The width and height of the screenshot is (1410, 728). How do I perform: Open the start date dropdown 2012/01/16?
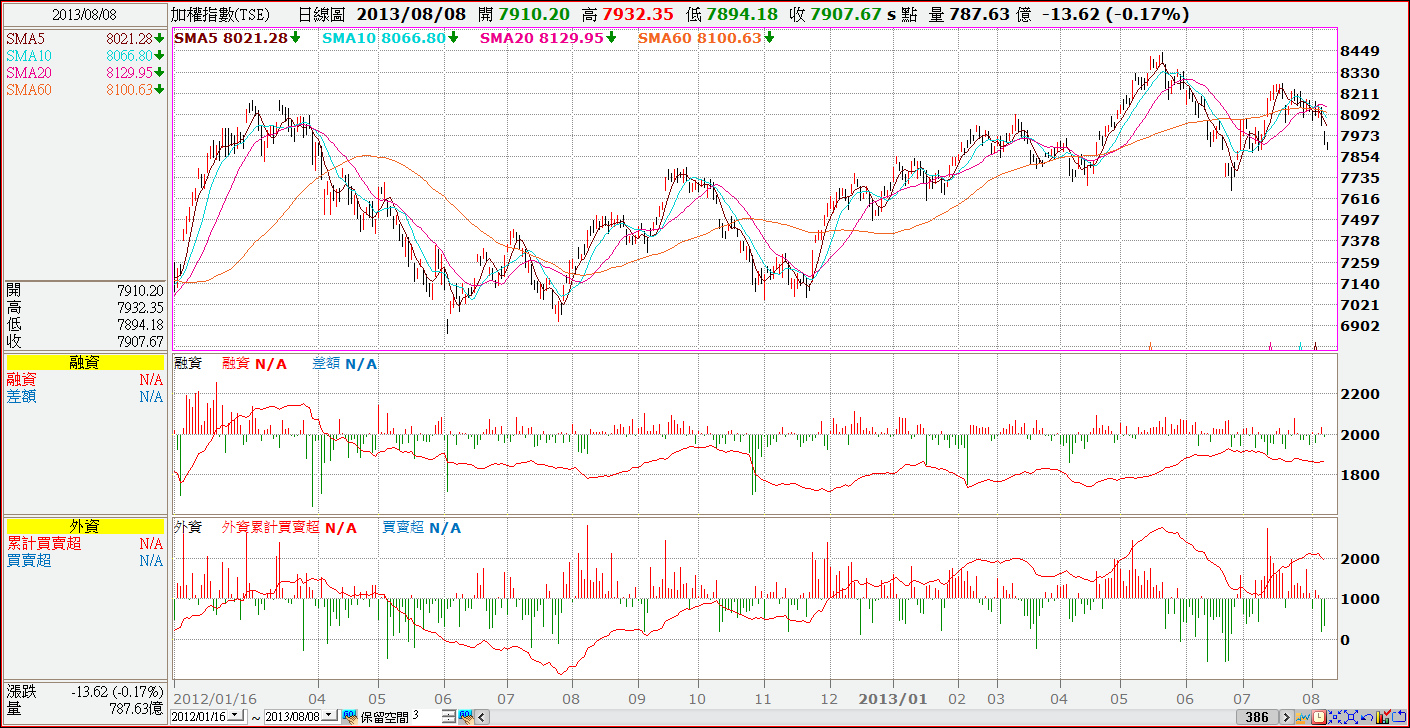tap(235, 716)
